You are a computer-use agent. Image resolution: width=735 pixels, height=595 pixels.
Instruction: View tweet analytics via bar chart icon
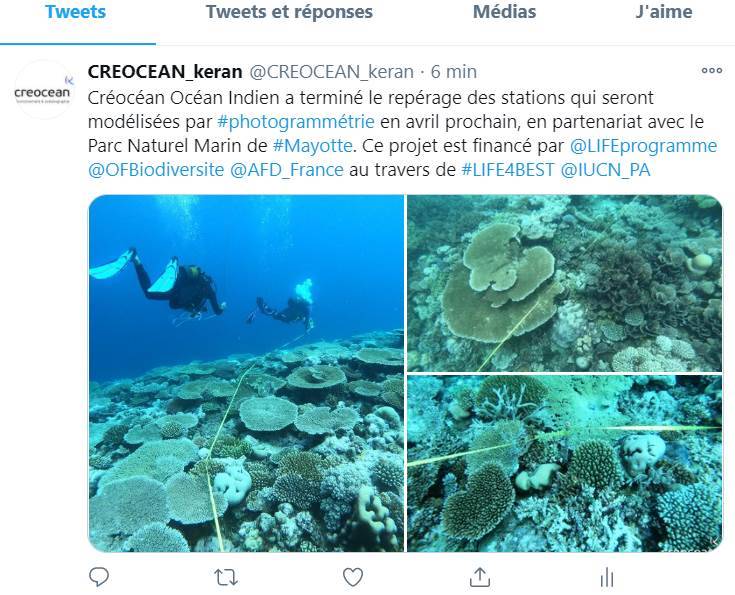(607, 577)
